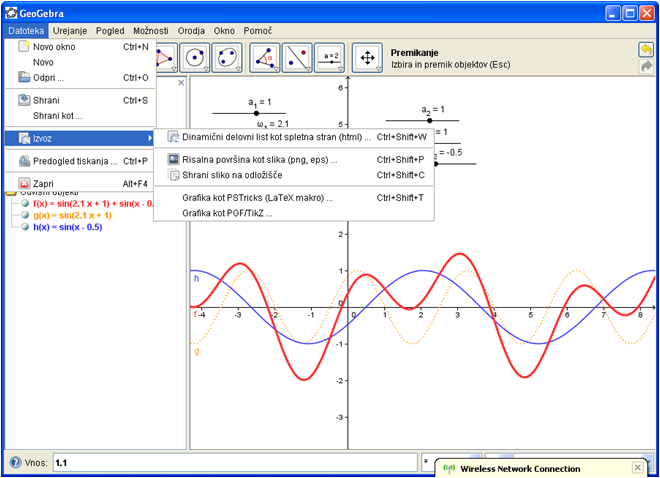Export Grafika kot PGF/TikZ

(294, 213)
